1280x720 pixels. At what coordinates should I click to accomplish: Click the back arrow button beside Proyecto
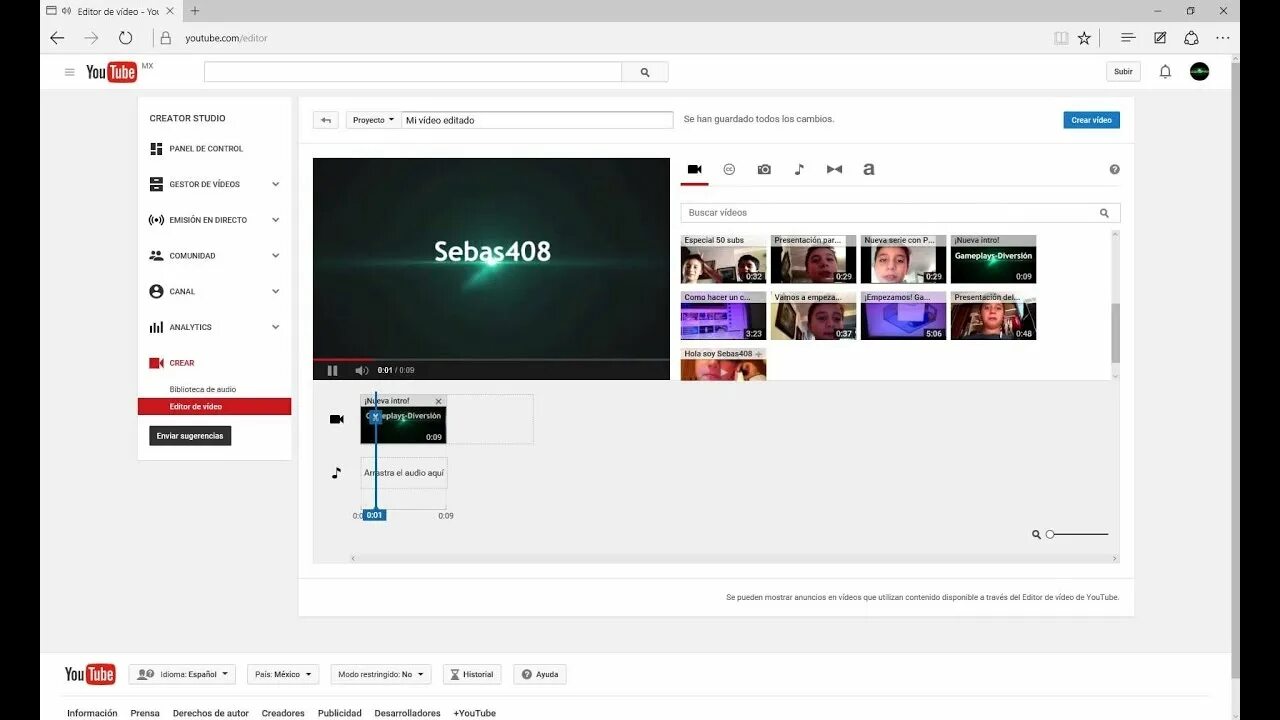(x=325, y=120)
